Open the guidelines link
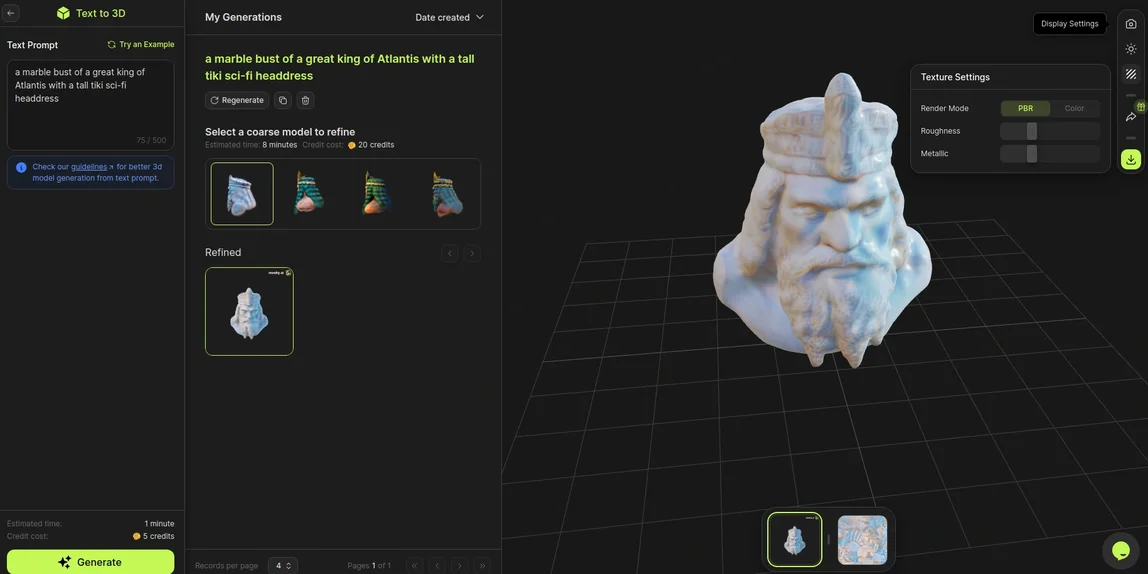The height and width of the screenshot is (574, 1148). tap(89, 167)
